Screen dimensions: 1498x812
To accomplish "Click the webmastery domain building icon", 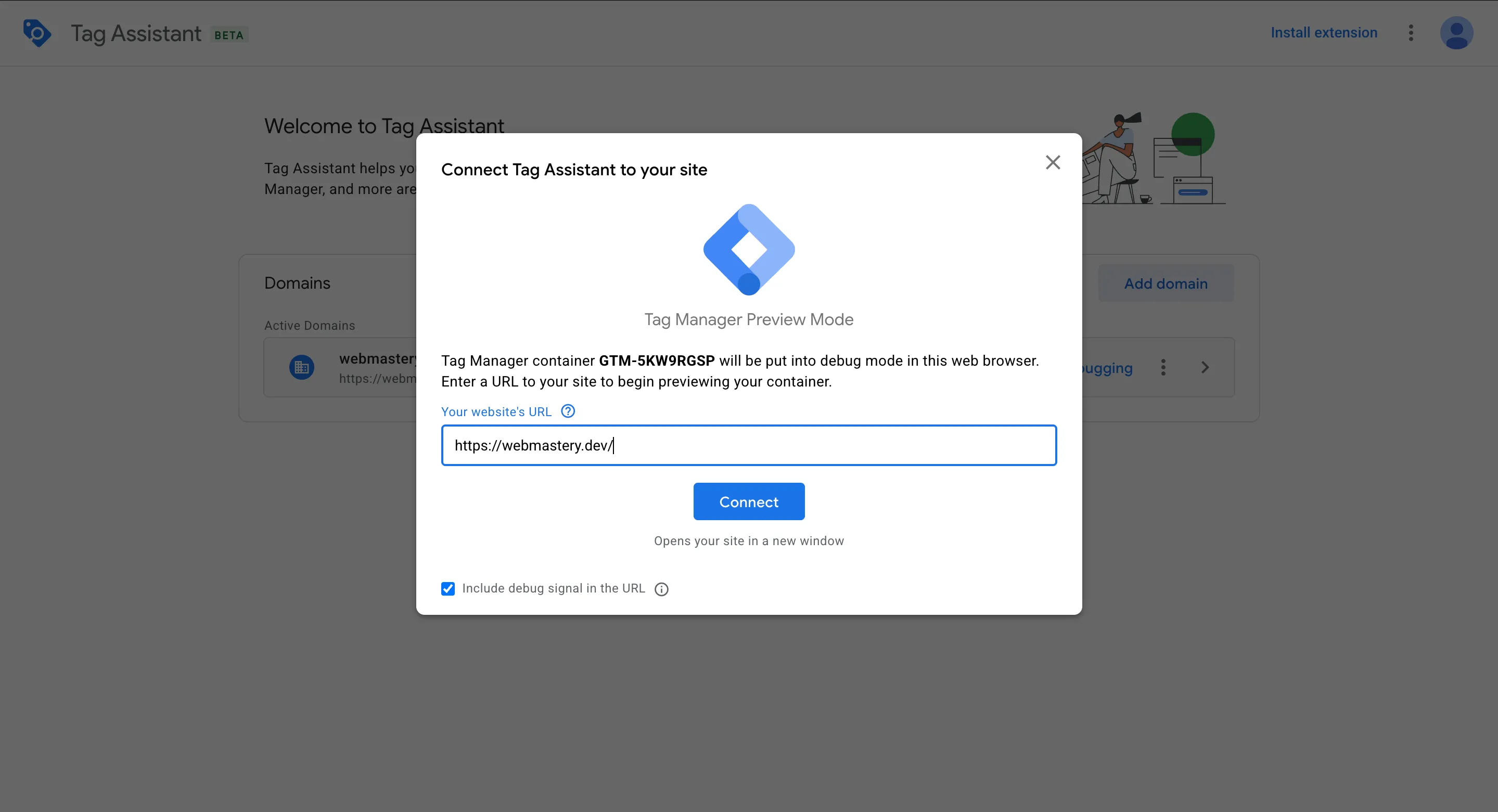I will pos(301,367).
